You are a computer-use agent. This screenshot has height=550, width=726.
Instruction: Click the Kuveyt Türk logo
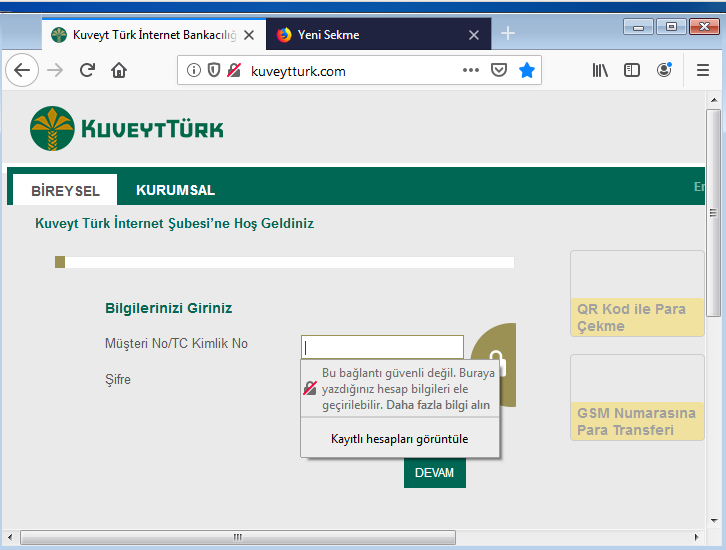[126, 129]
